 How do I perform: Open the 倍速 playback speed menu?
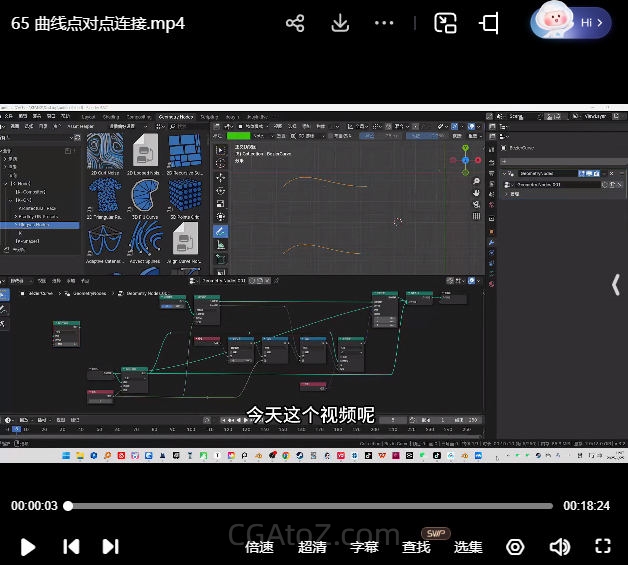tap(259, 547)
